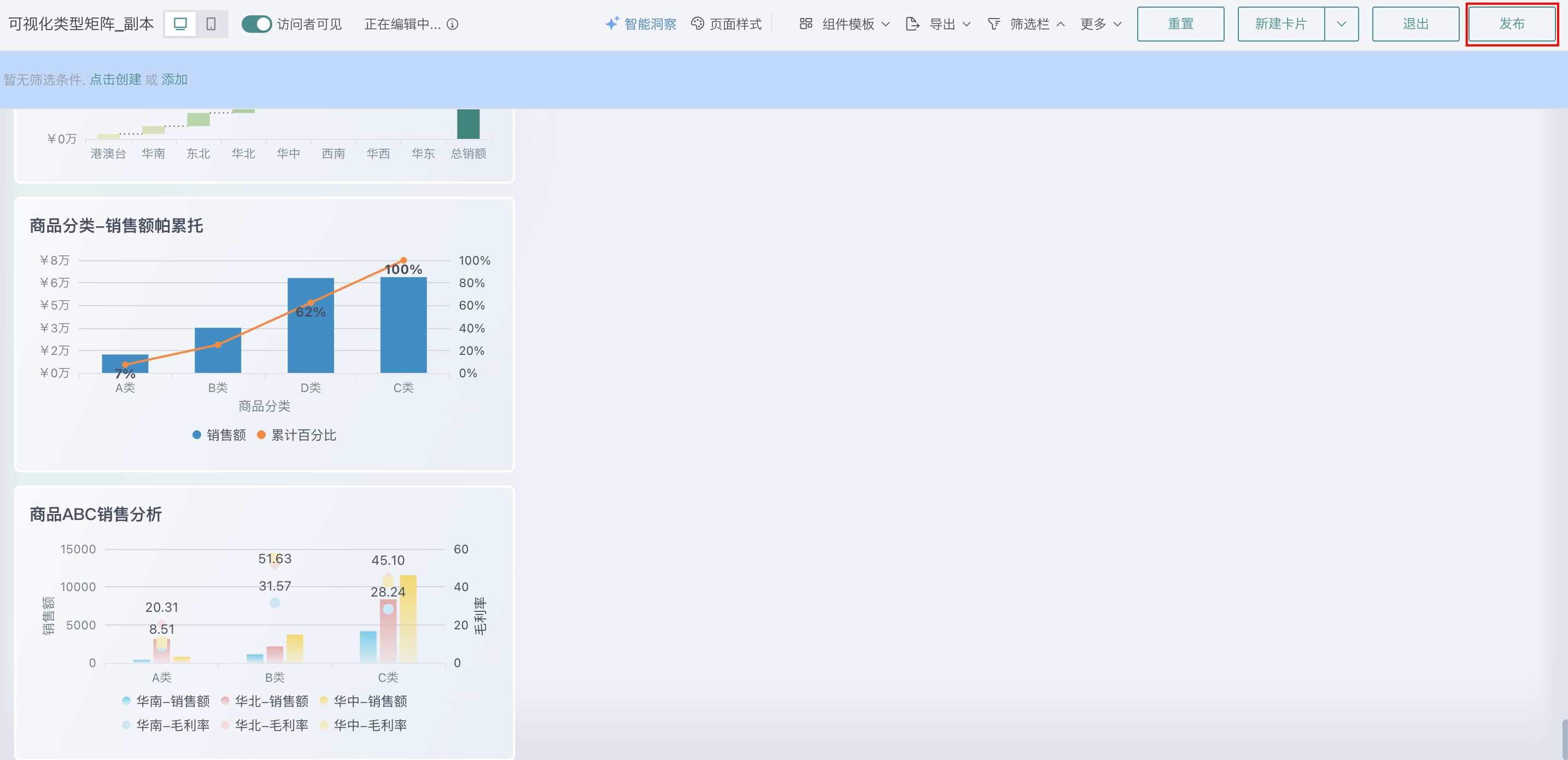Click 华北-销售额 legend color dot
Viewport: 1568px width, 760px height.
pos(225,701)
